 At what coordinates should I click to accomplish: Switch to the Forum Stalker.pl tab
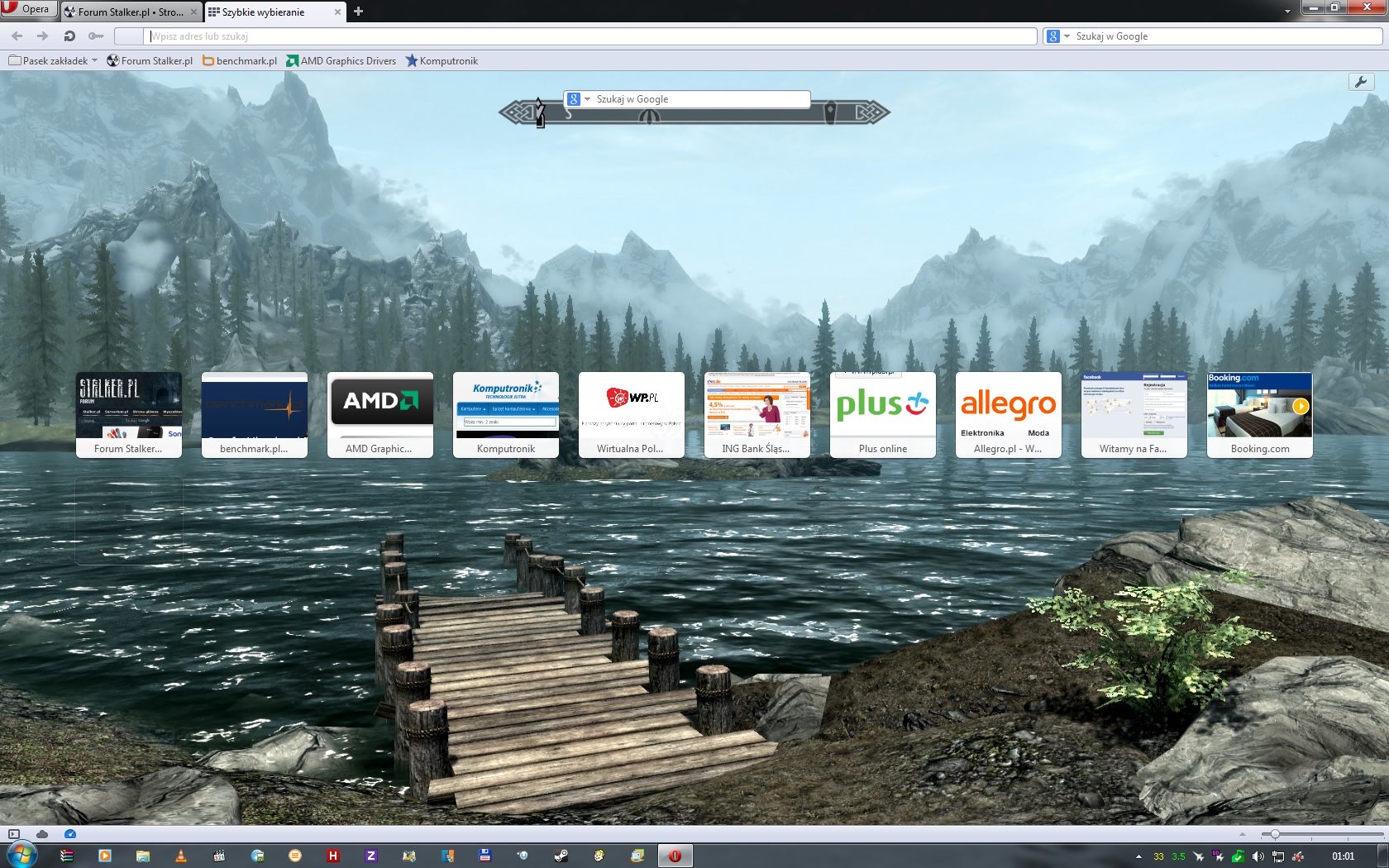(131, 12)
